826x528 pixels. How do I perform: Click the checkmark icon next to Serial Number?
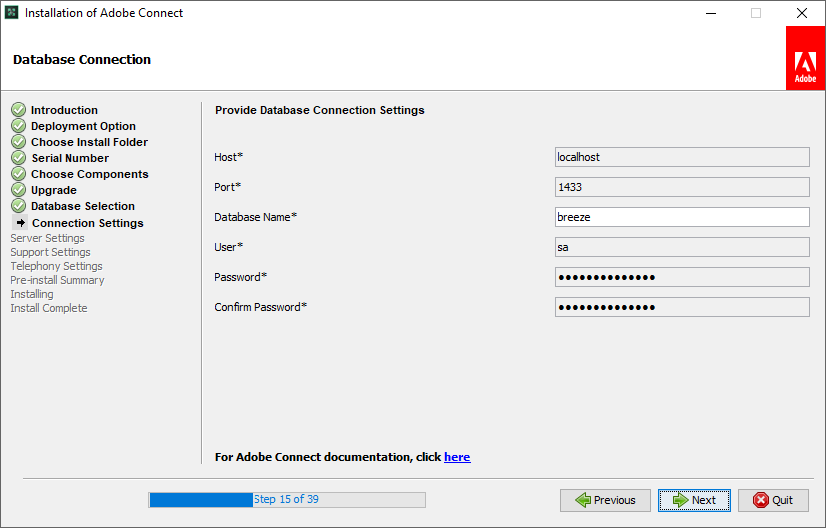[x=18, y=158]
